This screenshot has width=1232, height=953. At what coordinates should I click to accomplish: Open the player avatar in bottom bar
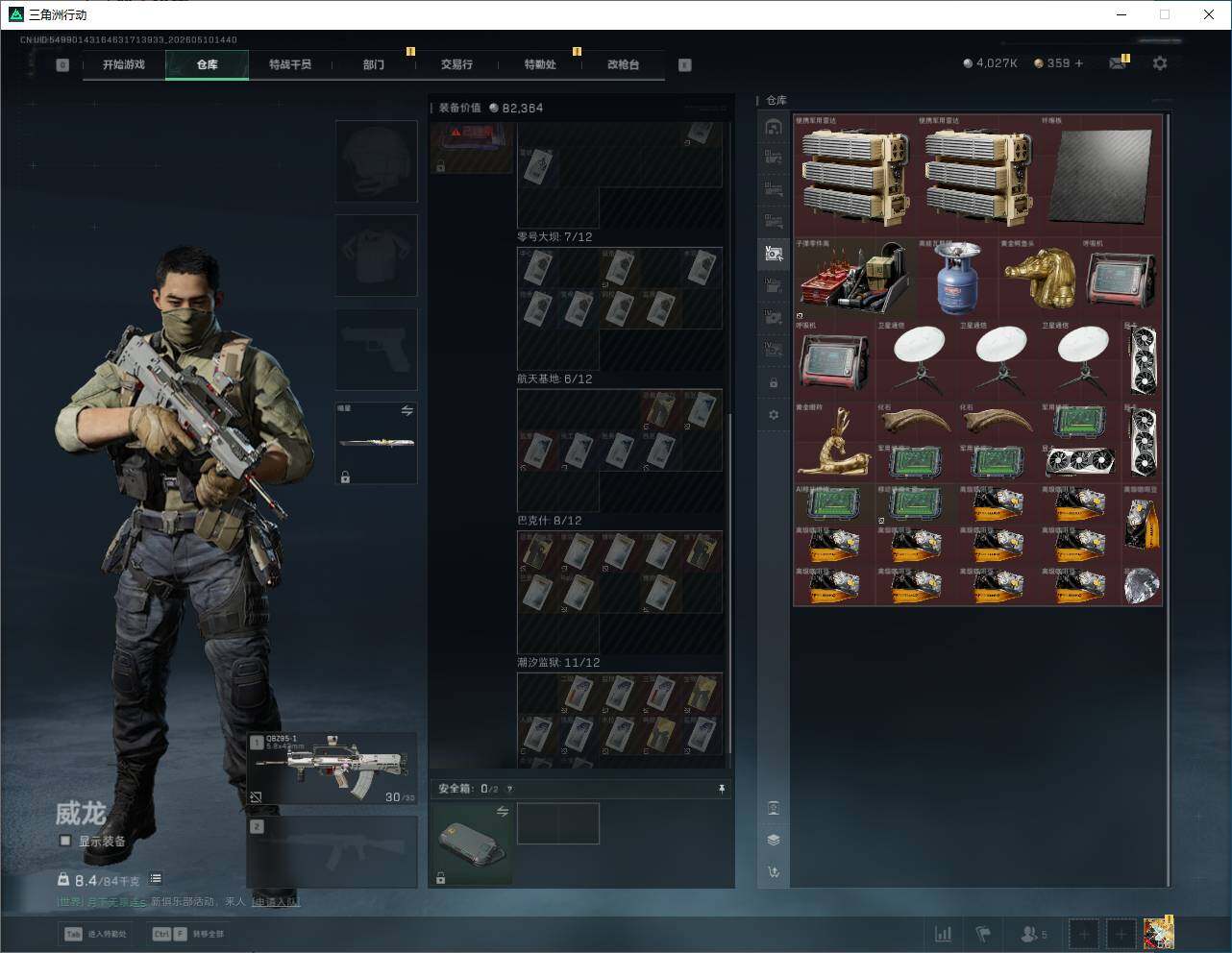(x=1159, y=933)
